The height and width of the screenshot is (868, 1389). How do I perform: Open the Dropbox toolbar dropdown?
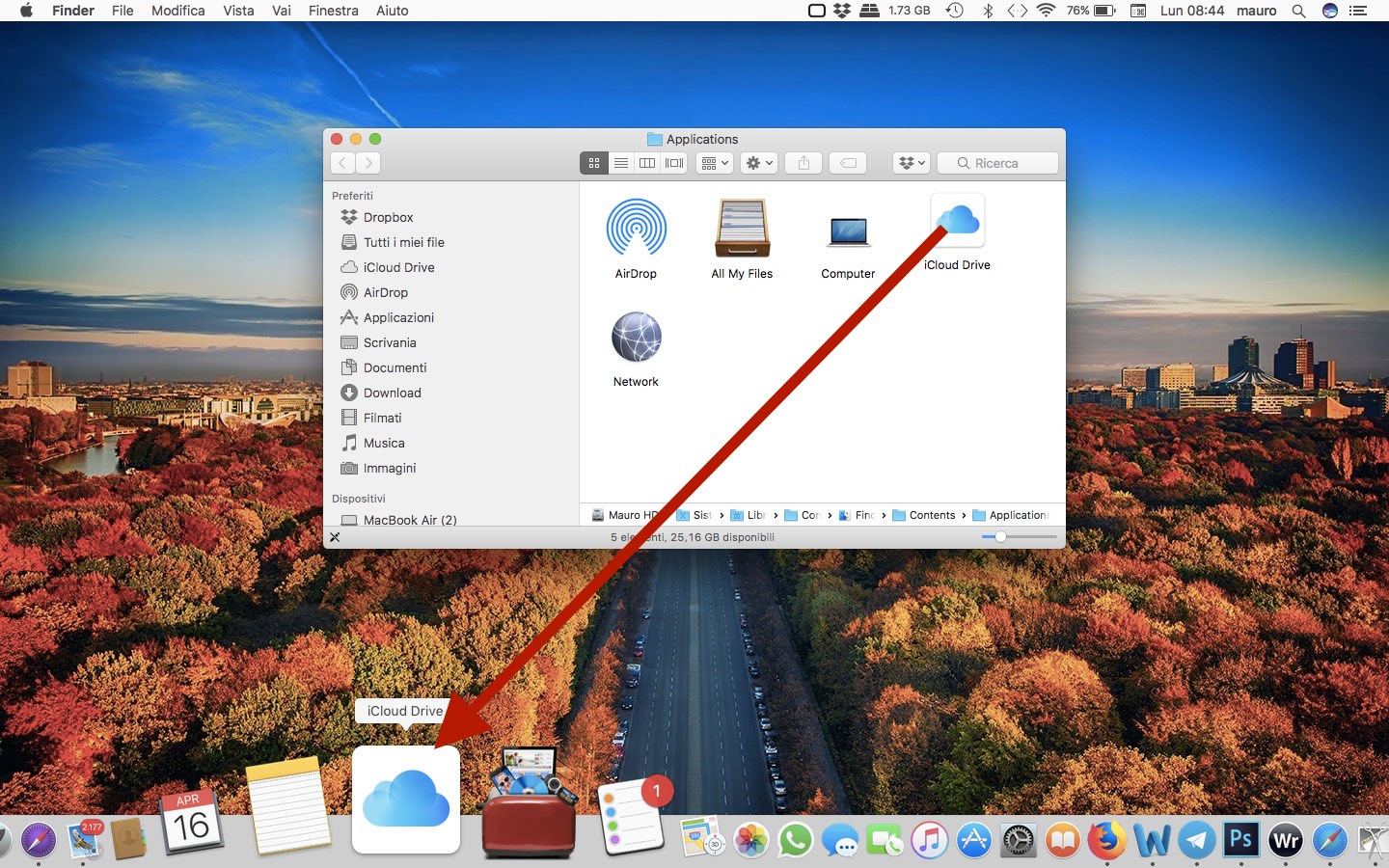(912, 163)
